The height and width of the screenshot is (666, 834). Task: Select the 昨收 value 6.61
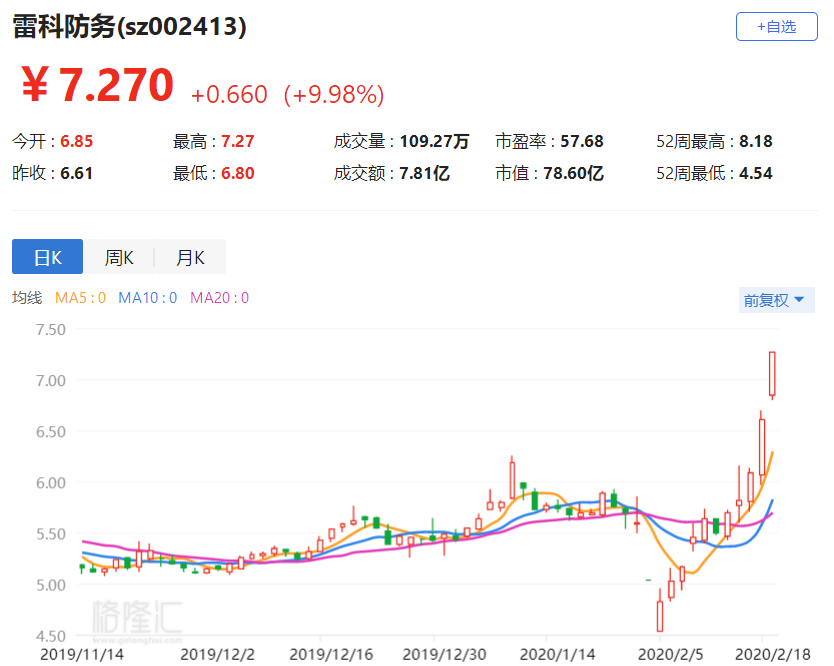click(77, 173)
